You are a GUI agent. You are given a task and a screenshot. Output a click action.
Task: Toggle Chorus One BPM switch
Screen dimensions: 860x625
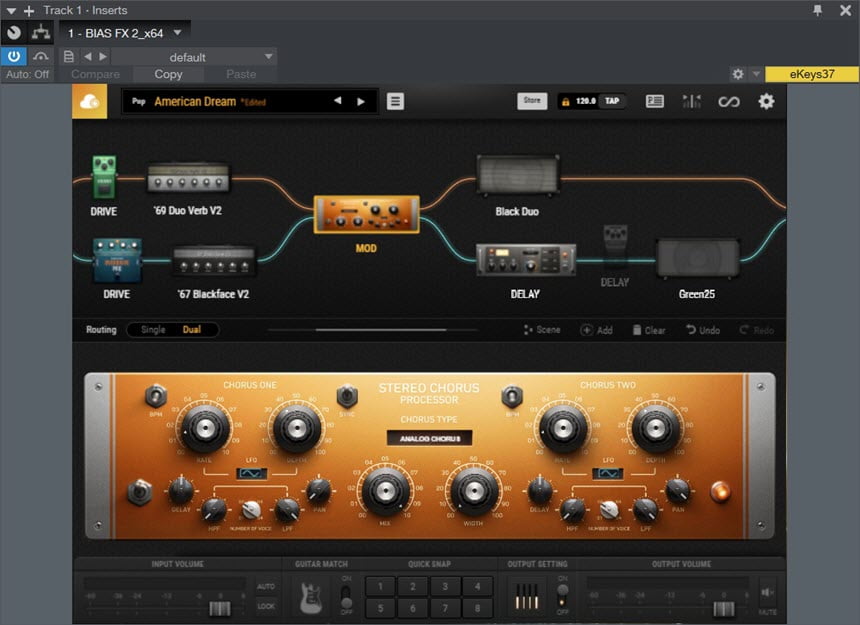156,396
